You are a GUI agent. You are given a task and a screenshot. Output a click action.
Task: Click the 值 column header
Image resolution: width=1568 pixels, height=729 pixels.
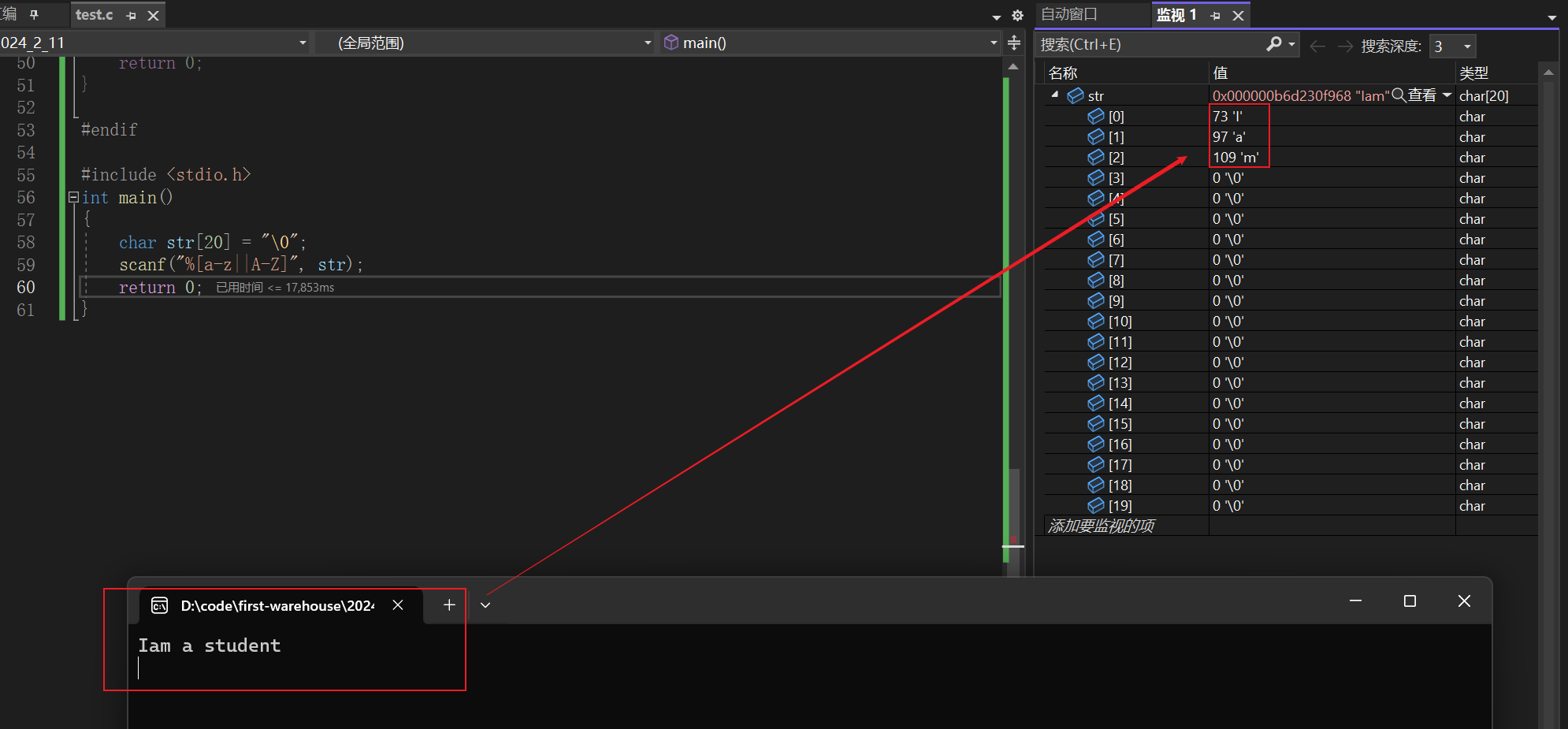tap(1220, 73)
